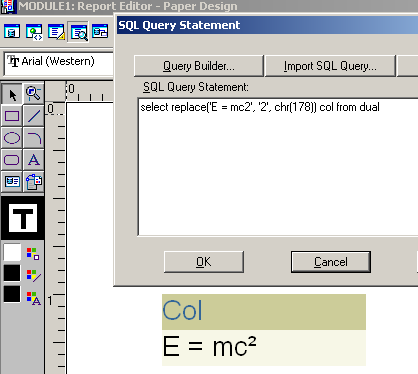Click the report block tool icon
Image resolution: width=418 pixels, height=374 pixels.
click(33, 182)
